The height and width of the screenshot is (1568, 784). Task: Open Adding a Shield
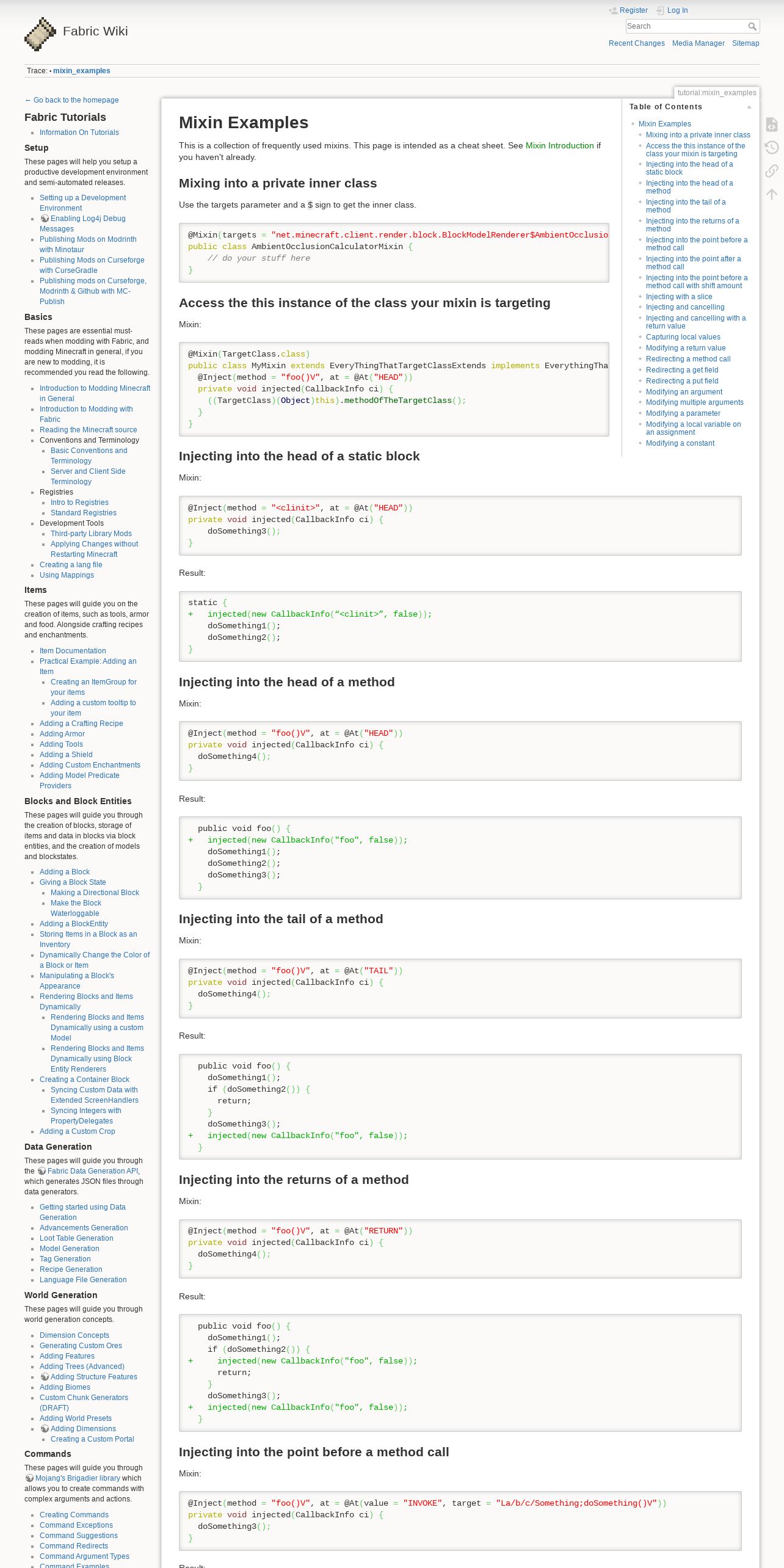coord(66,755)
